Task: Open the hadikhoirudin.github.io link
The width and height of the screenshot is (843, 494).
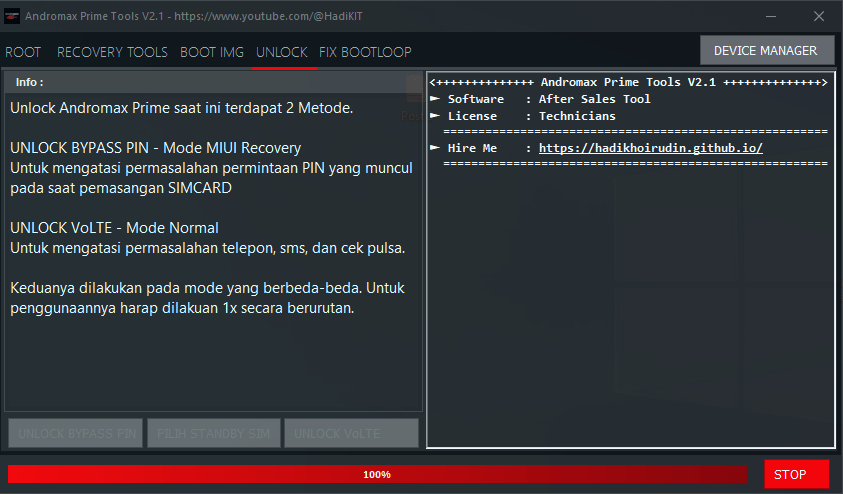Action: coord(651,148)
